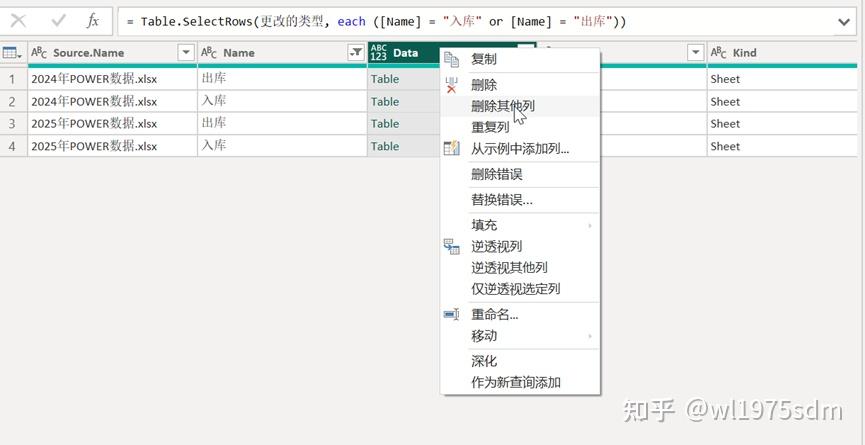The width and height of the screenshot is (865, 445).
Task: Select 逆透视其他列 menu entry
Action: point(520,267)
